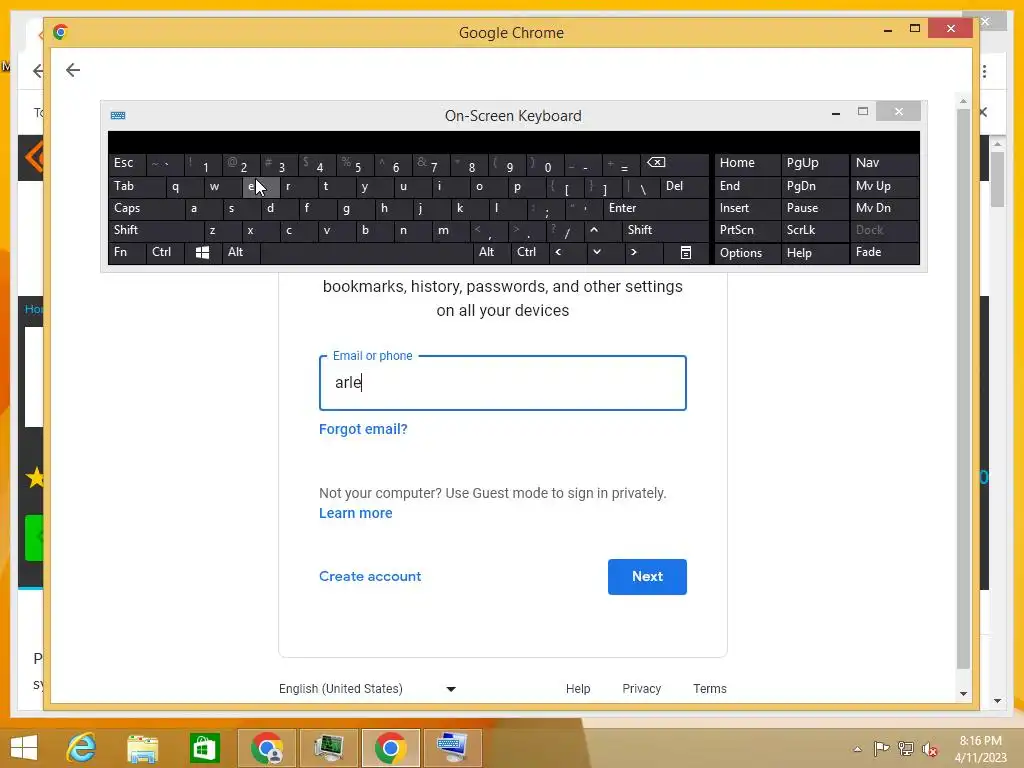
Task: Toggle the Fade key on keyboard
Action: tap(884, 252)
